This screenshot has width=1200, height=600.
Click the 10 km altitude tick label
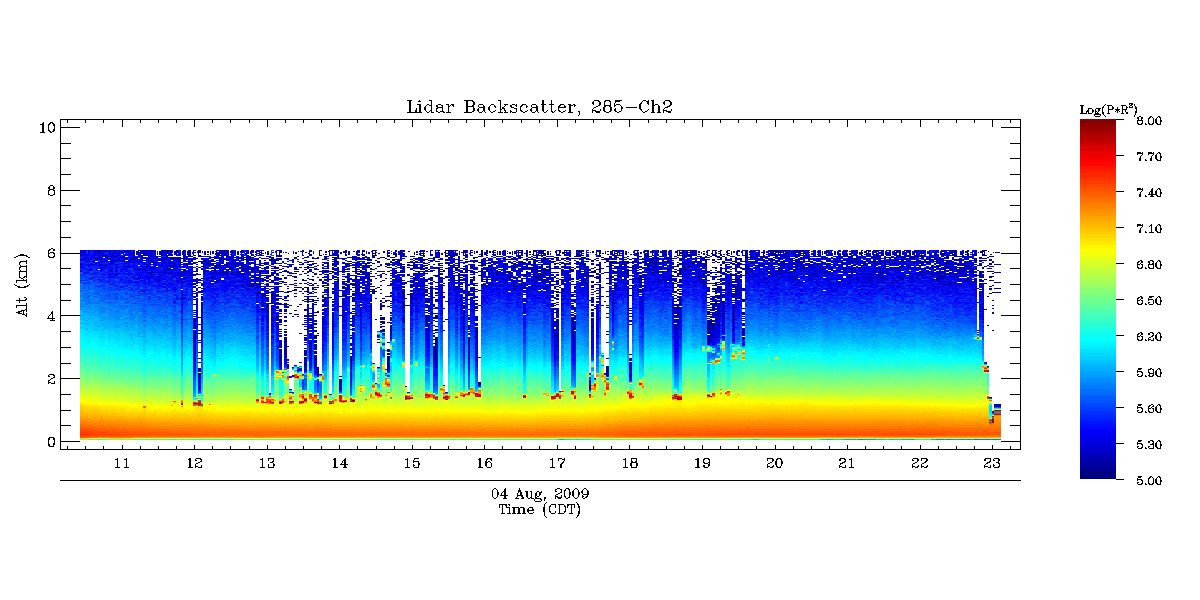coord(46,127)
